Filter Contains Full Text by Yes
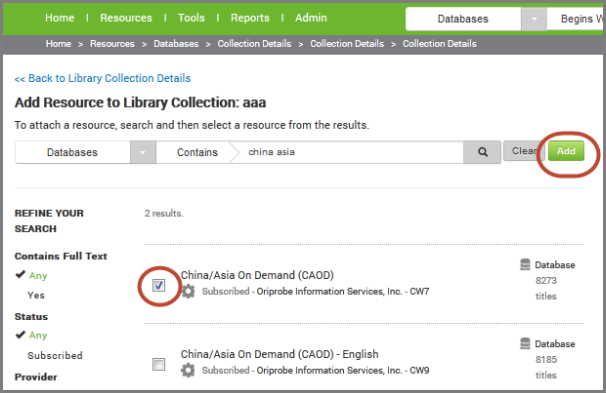This screenshot has height=393, width=606. coord(36,295)
